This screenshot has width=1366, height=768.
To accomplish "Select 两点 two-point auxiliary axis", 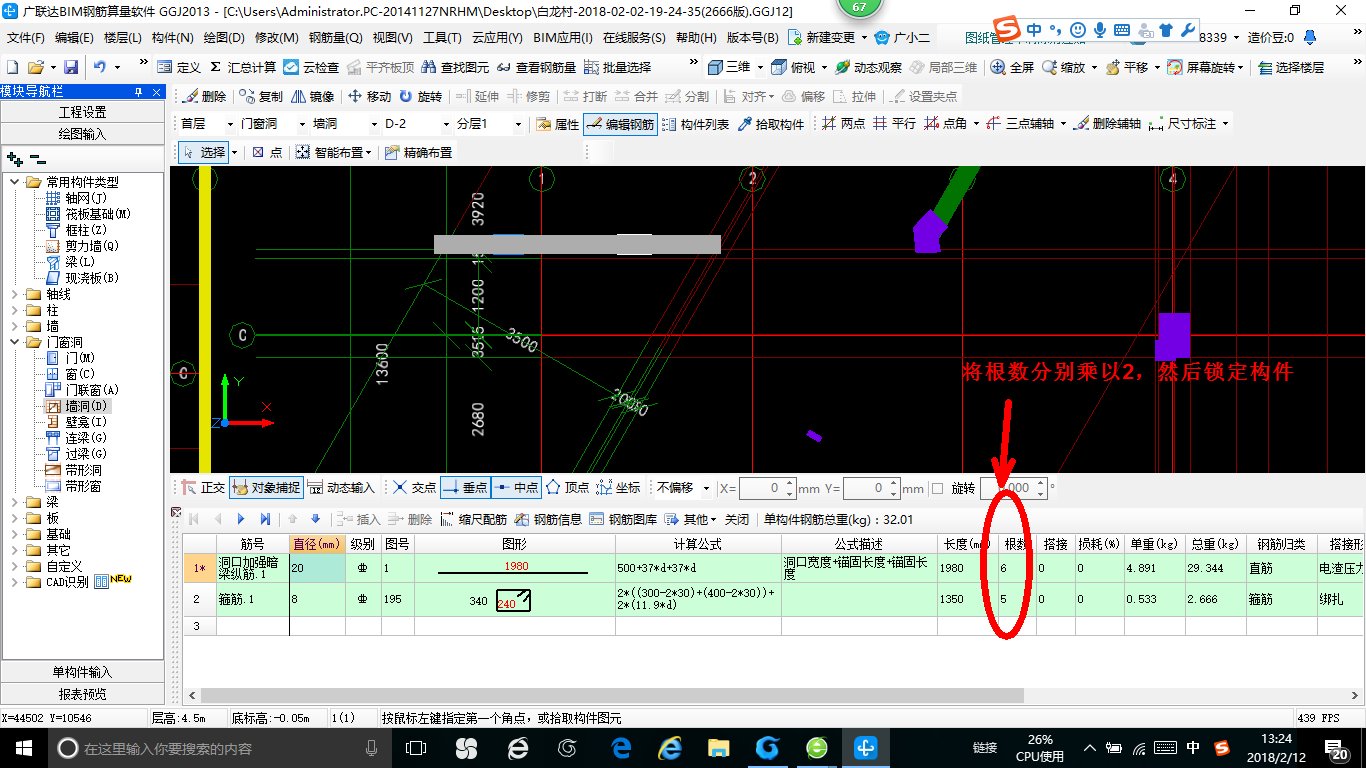I will click(x=843, y=124).
